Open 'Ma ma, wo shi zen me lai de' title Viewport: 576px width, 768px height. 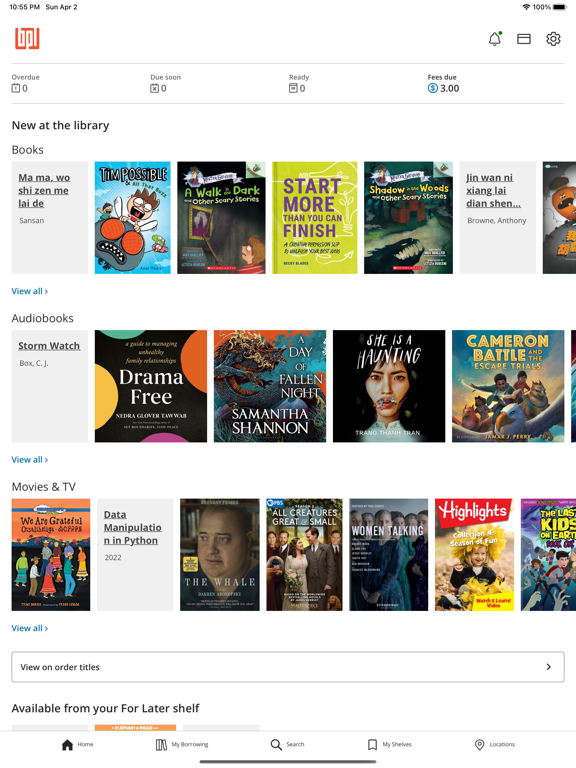(x=44, y=190)
